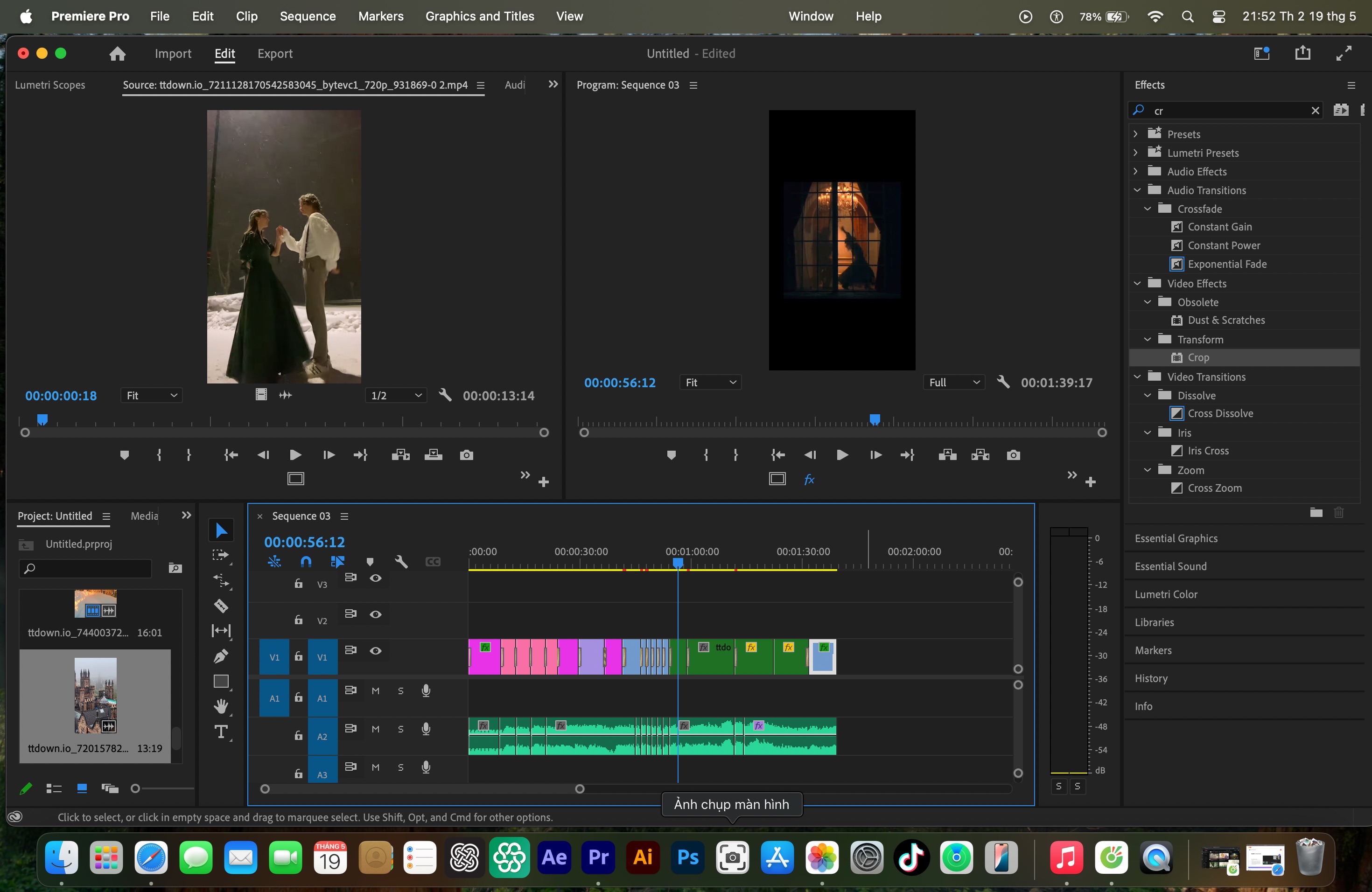This screenshot has height=892, width=1372.
Task: Mute track A2
Action: click(x=376, y=729)
